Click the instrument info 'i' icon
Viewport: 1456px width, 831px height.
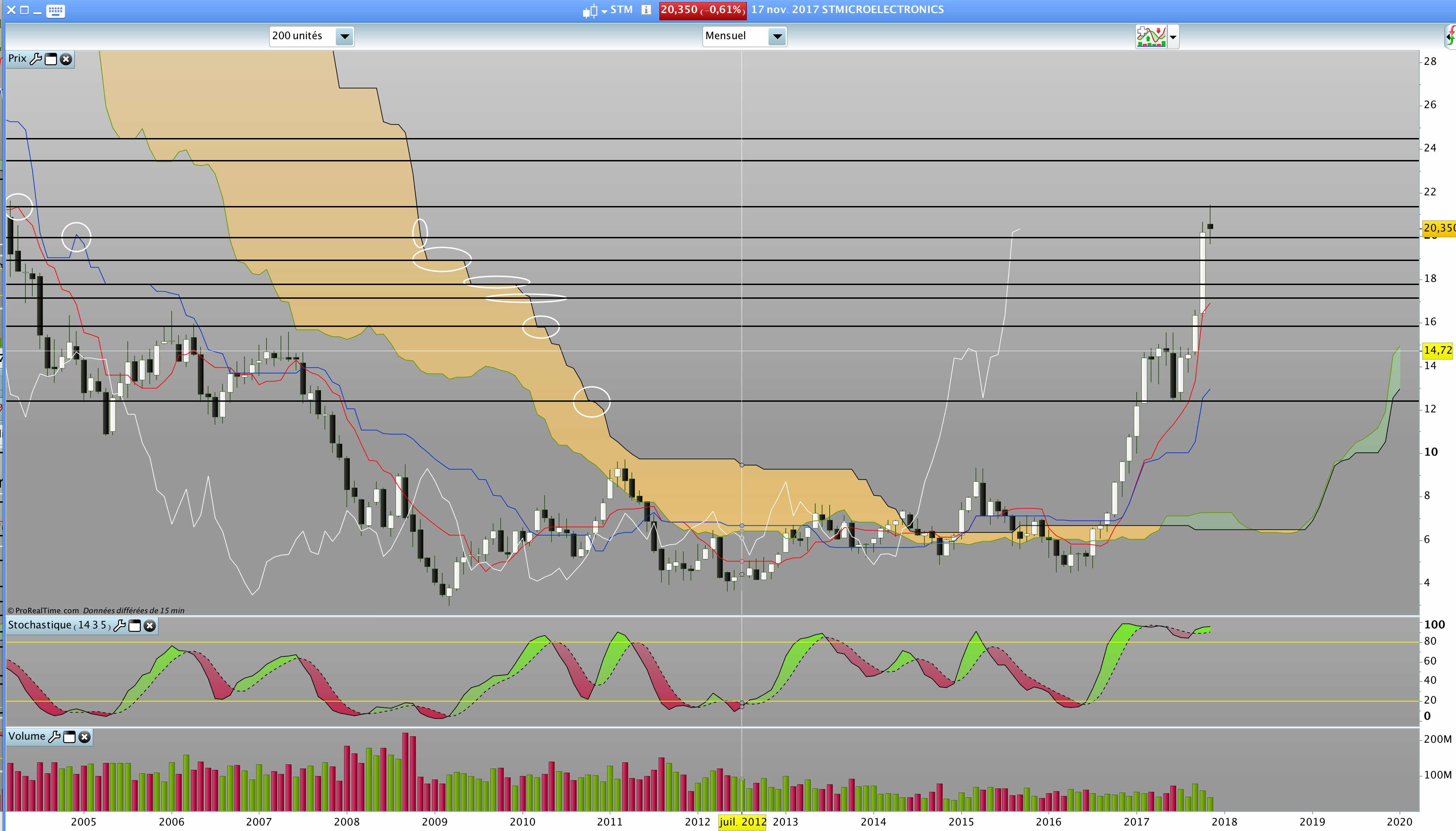[646, 10]
